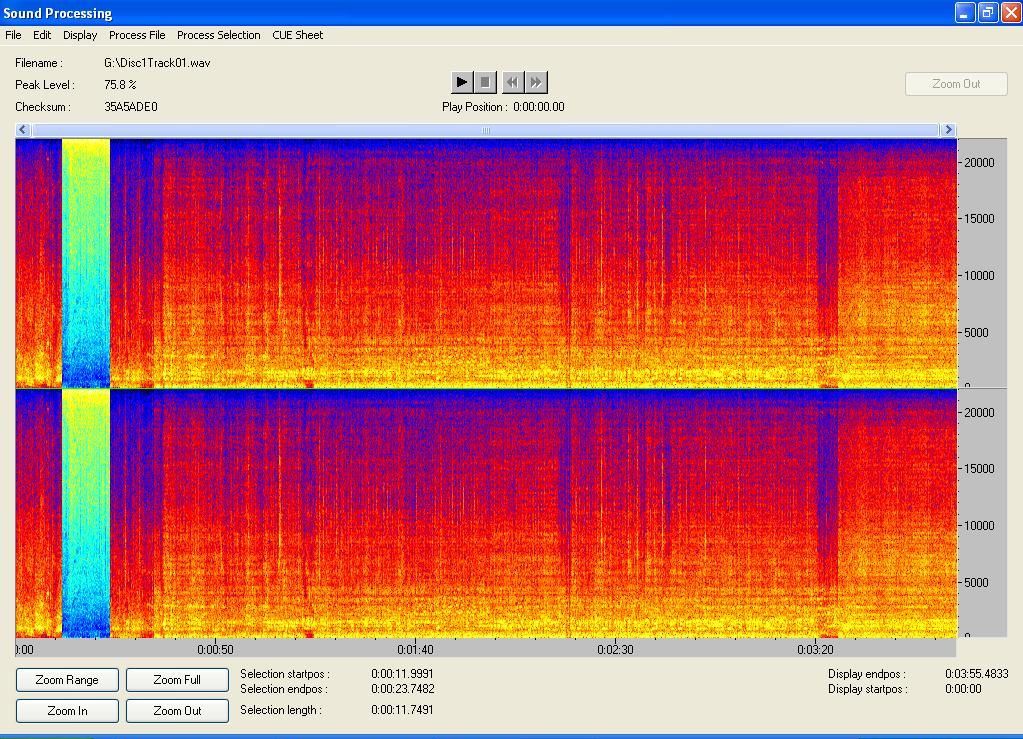Click the fast-forward button
1023x739 pixels.
(x=536, y=82)
